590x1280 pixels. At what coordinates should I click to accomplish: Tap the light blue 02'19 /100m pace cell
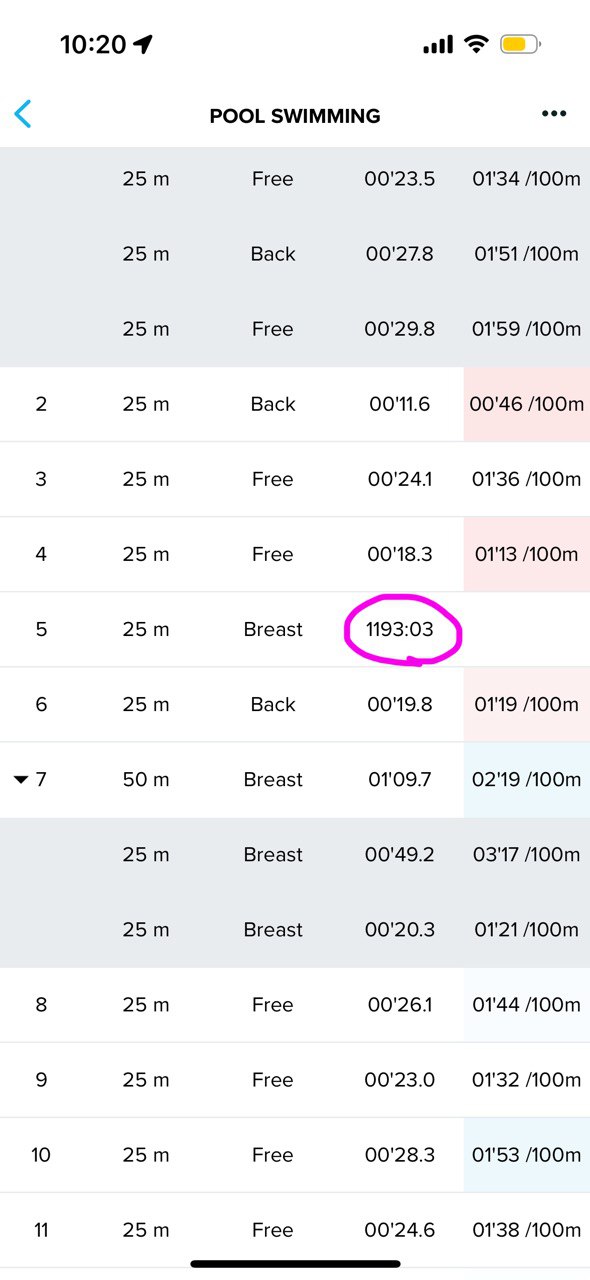click(527, 780)
